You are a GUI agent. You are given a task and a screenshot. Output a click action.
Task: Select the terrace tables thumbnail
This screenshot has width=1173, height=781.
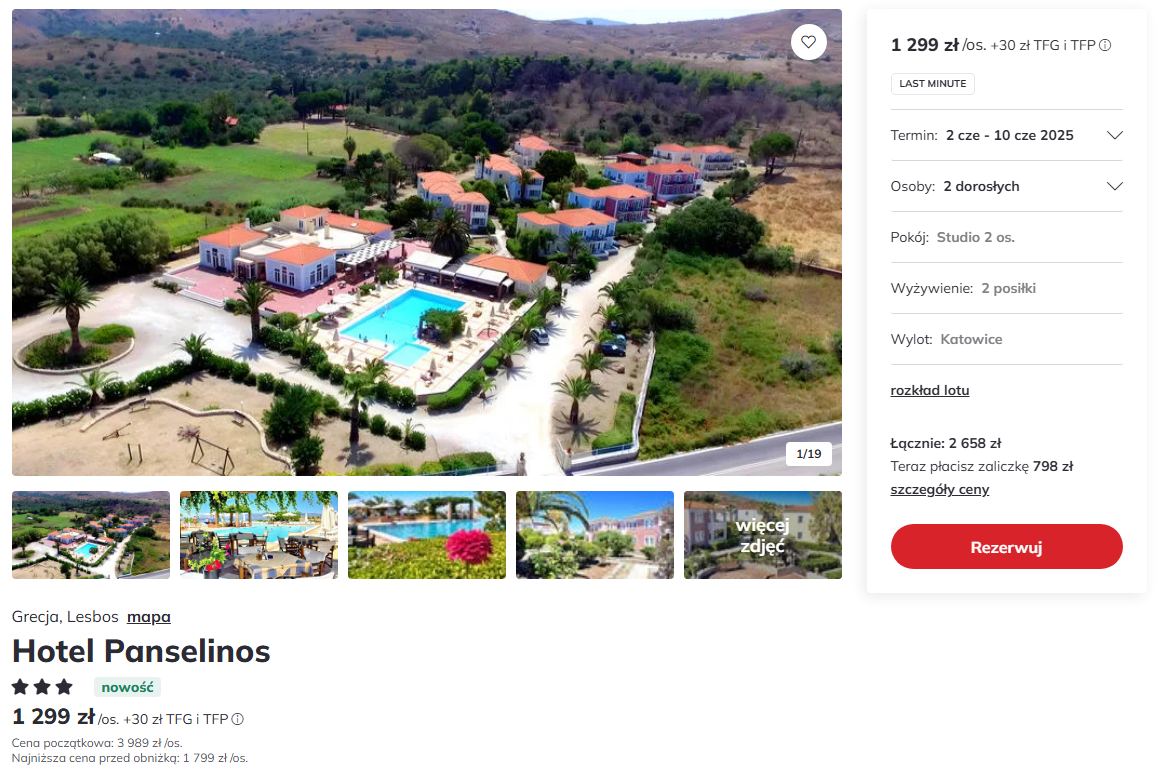[x=259, y=535]
